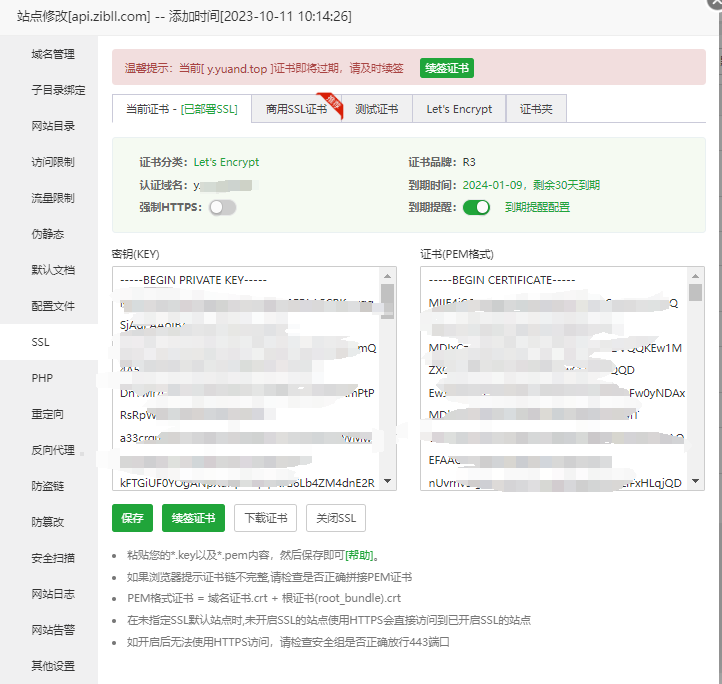The height and width of the screenshot is (684, 722).
Task: Open 反向代理 sidebar item
Action: coord(52,450)
